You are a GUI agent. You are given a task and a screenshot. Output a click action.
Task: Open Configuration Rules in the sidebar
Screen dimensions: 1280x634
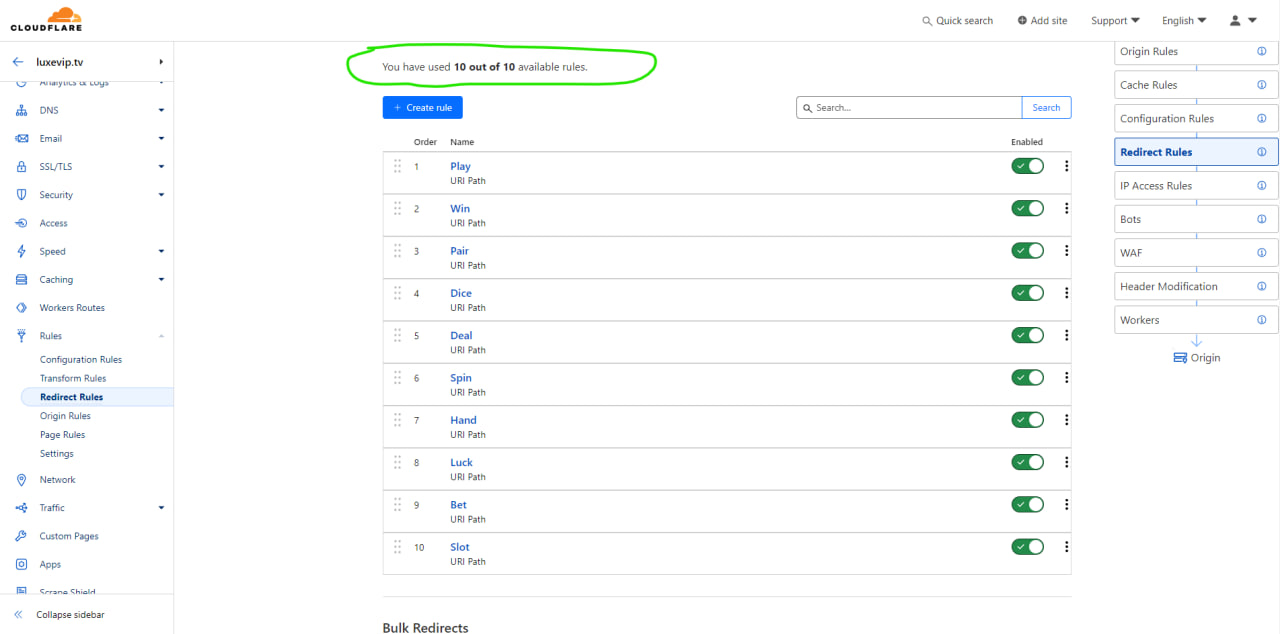click(x=81, y=360)
